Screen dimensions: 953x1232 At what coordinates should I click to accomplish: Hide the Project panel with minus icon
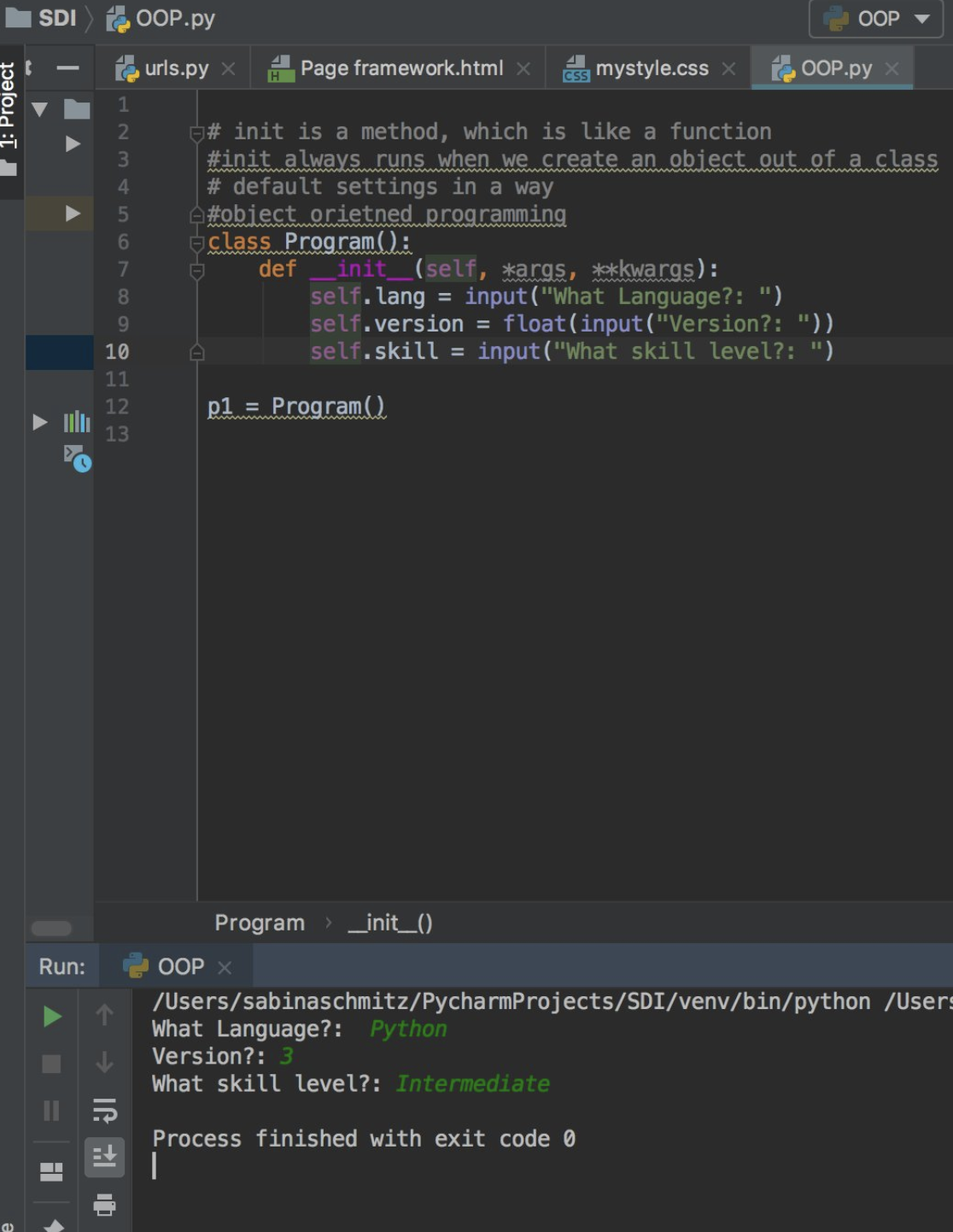(x=68, y=67)
